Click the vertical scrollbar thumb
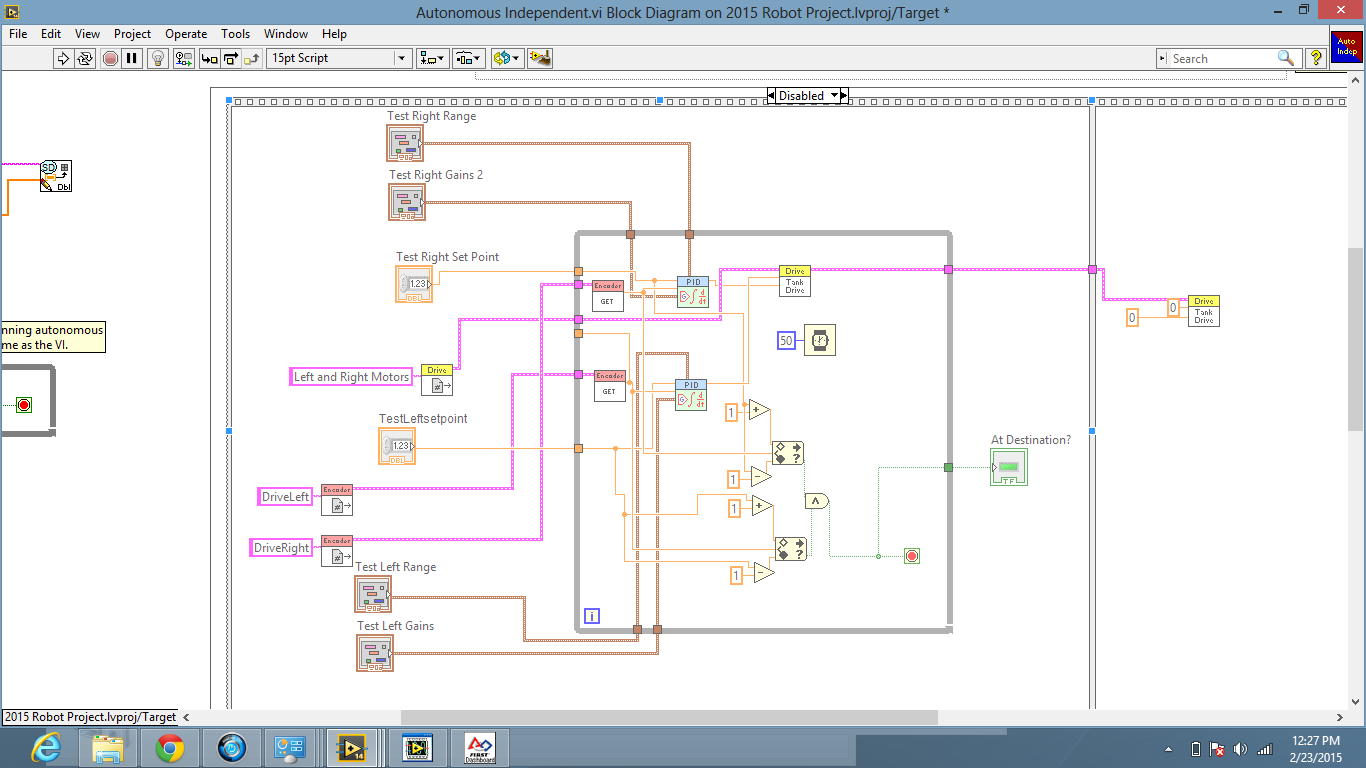 [1355, 339]
